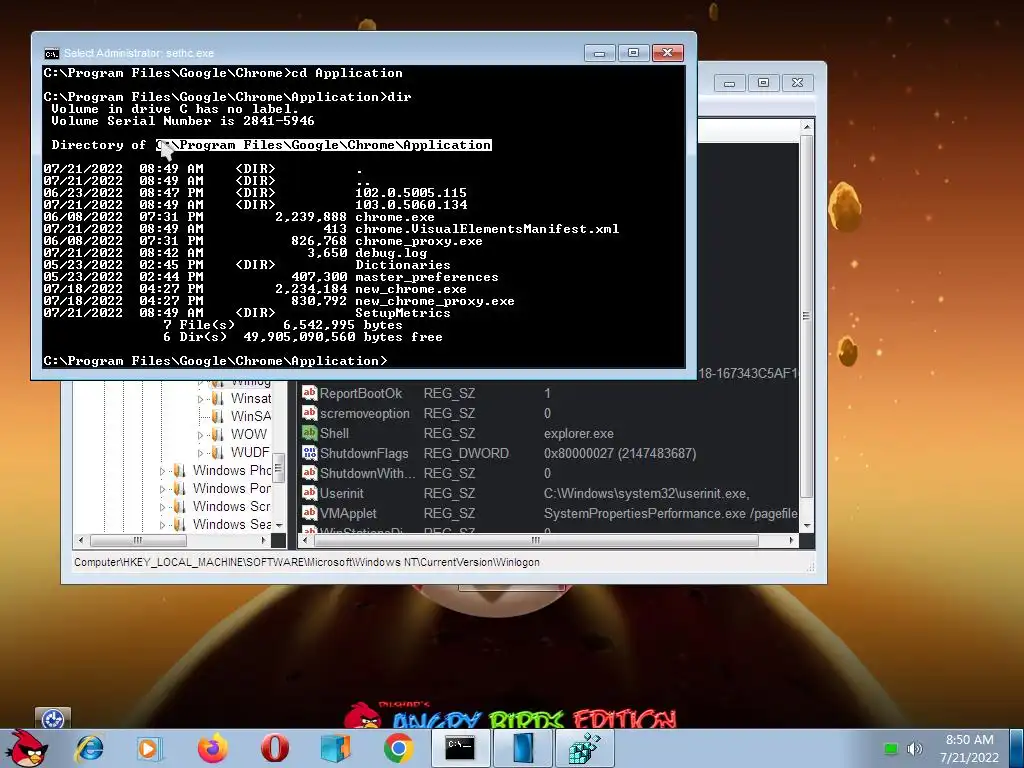Click Registry Editor vertical scrollbar down arrow
The image size is (1024, 768).
click(807, 526)
